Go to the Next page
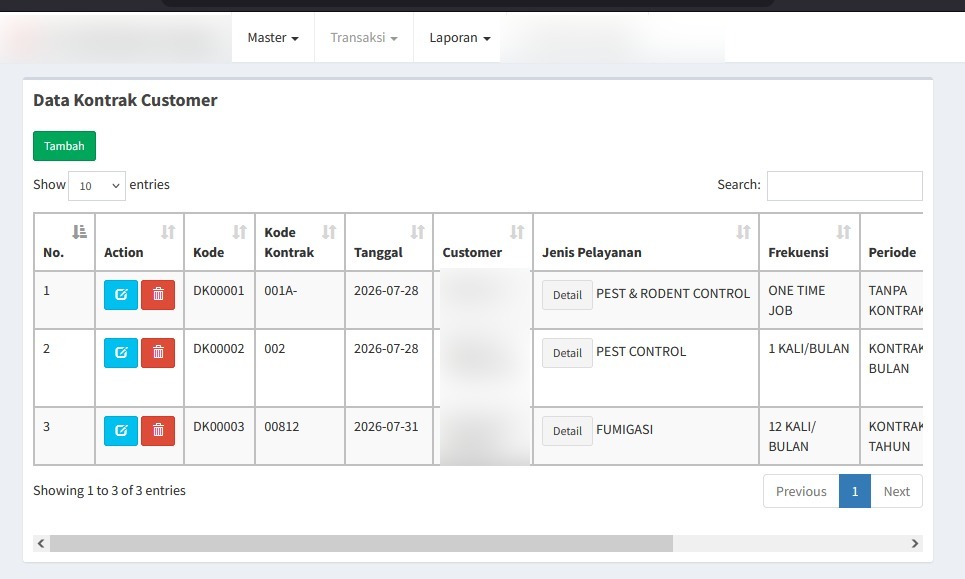The image size is (965, 579). tap(896, 491)
